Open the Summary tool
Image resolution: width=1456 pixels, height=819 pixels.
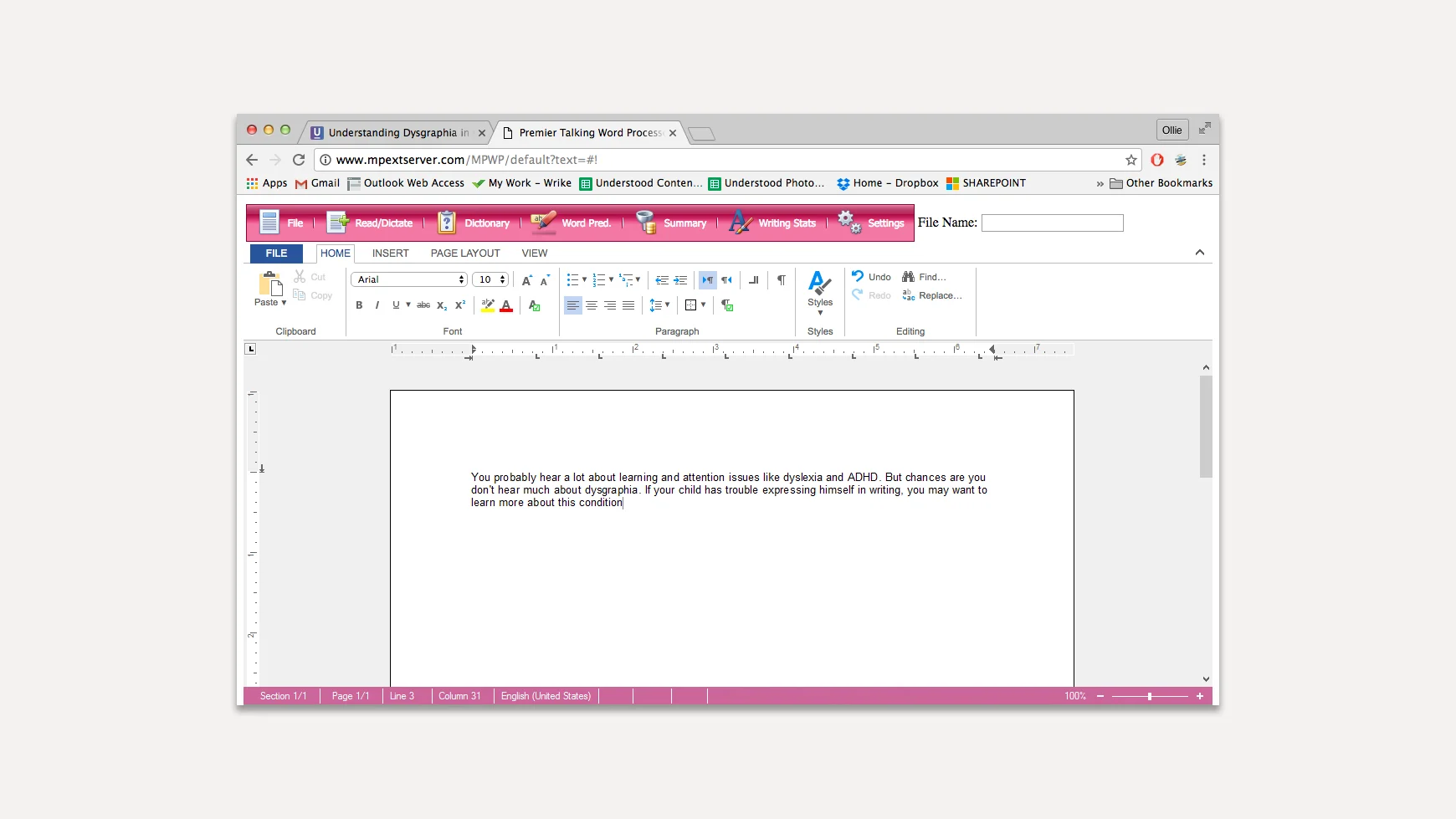point(671,223)
